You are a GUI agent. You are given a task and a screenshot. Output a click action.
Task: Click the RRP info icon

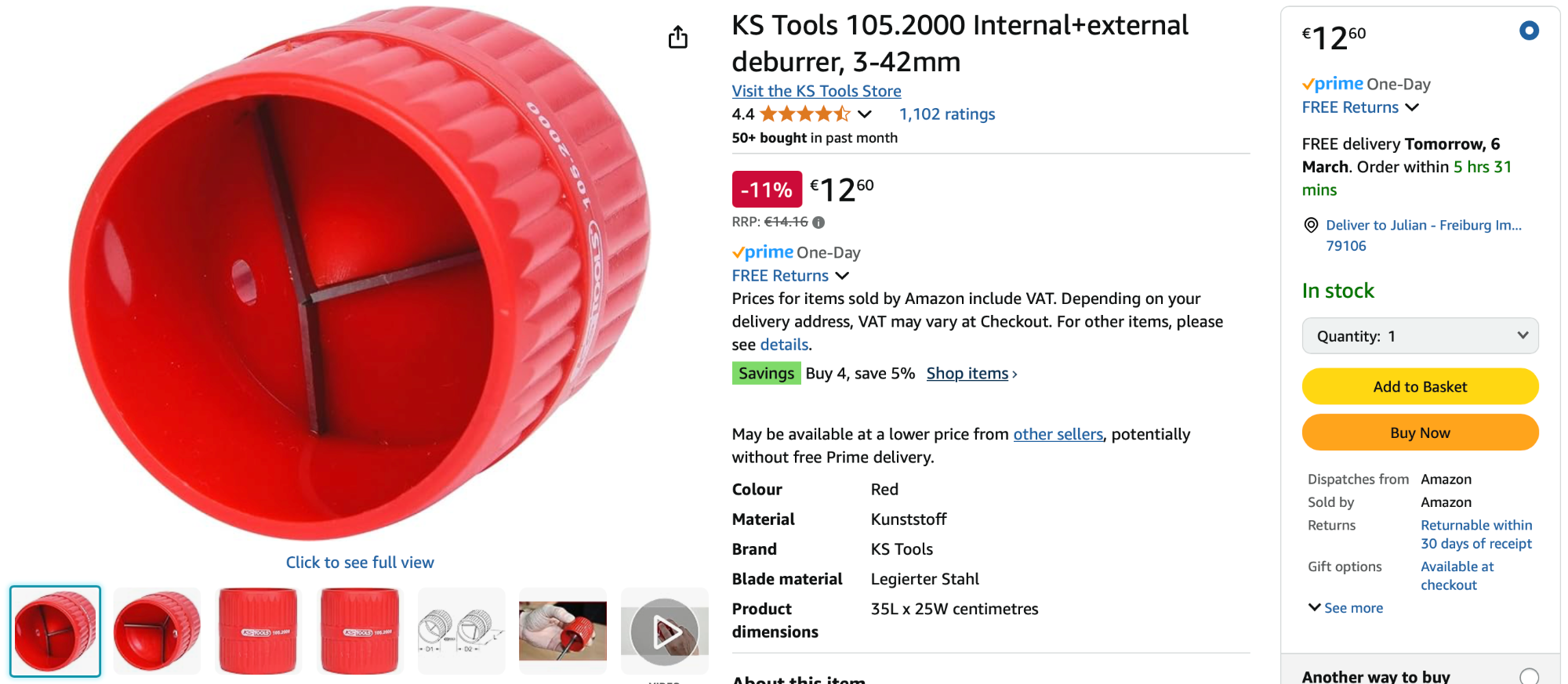818,223
